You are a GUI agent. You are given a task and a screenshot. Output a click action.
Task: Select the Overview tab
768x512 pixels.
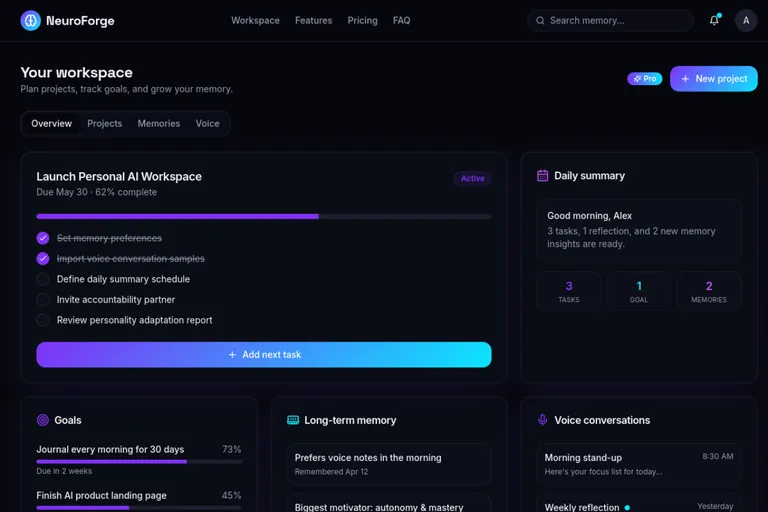pyautogui.click(x=51, y=123)
